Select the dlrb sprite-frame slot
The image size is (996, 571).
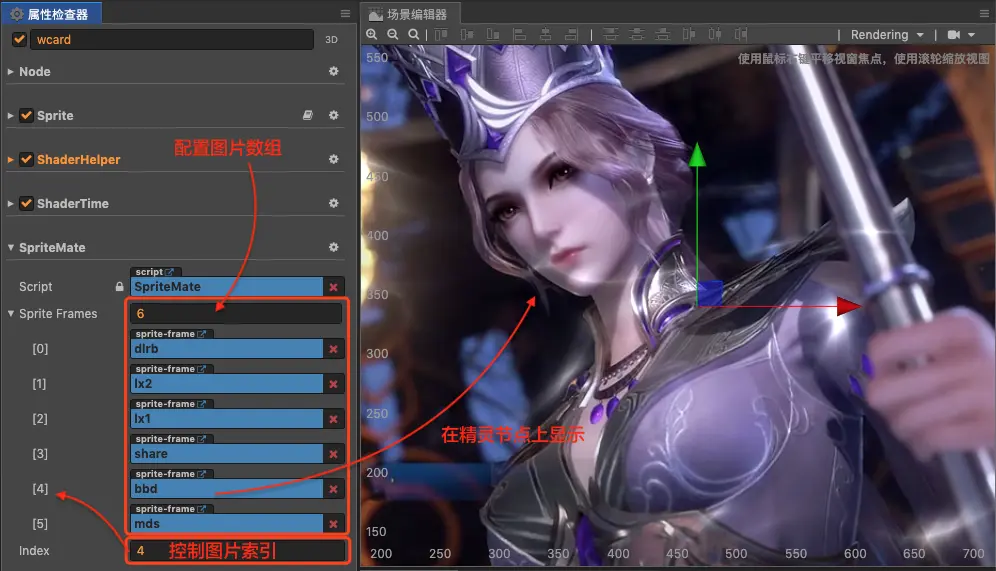[x=227, y=349]
